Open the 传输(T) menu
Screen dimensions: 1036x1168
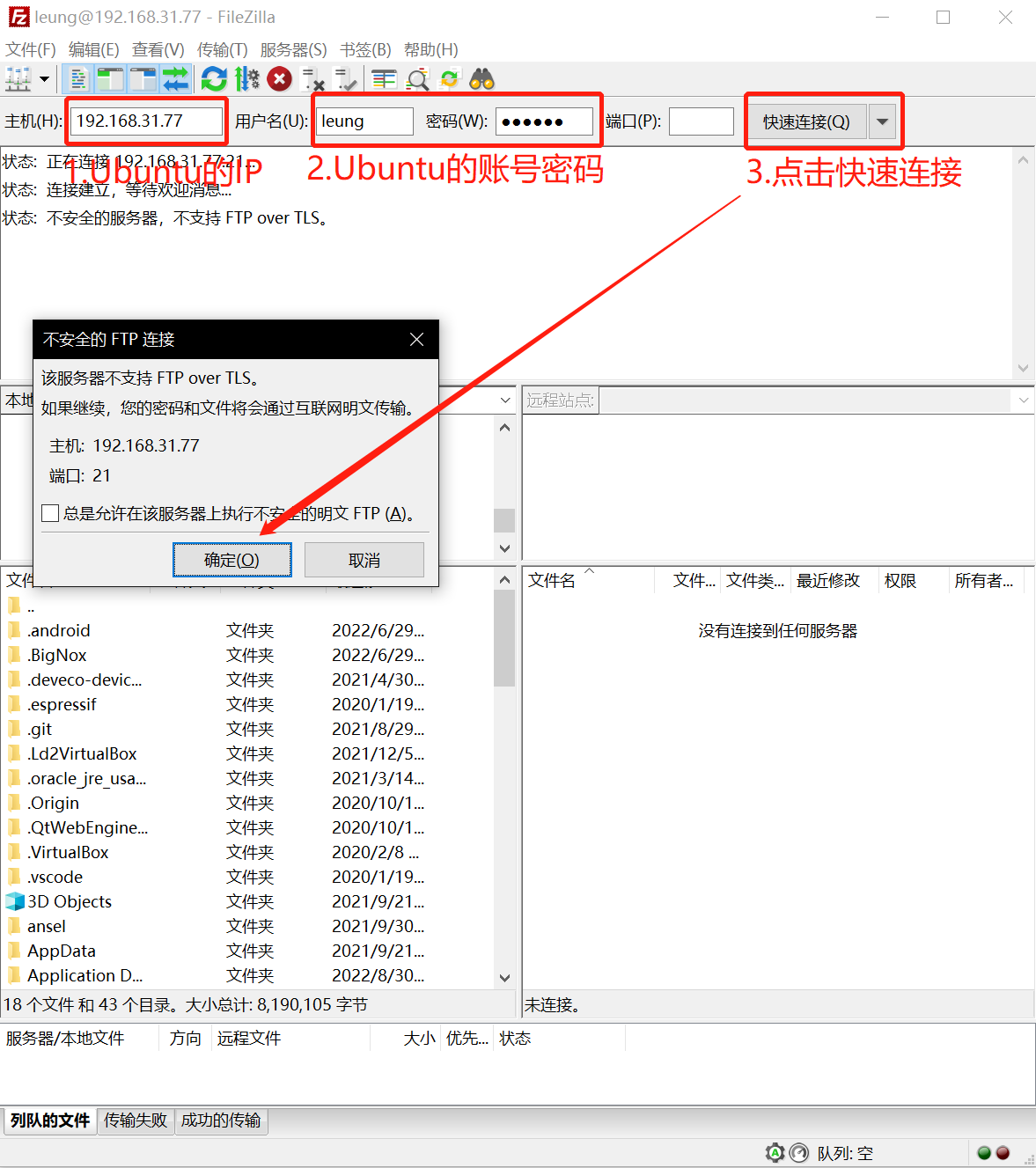pos(223,50)
